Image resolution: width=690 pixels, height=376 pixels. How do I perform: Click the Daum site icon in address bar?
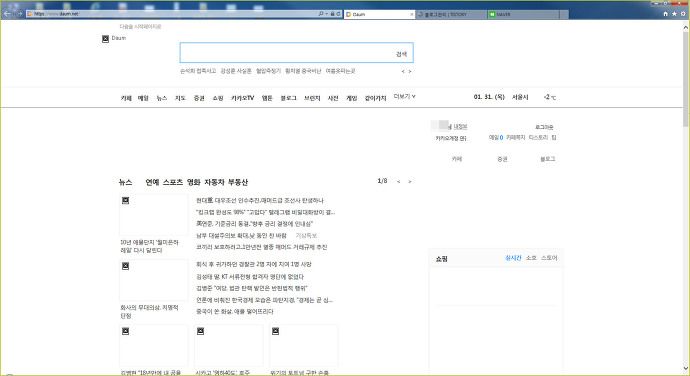tap(29, 14)
